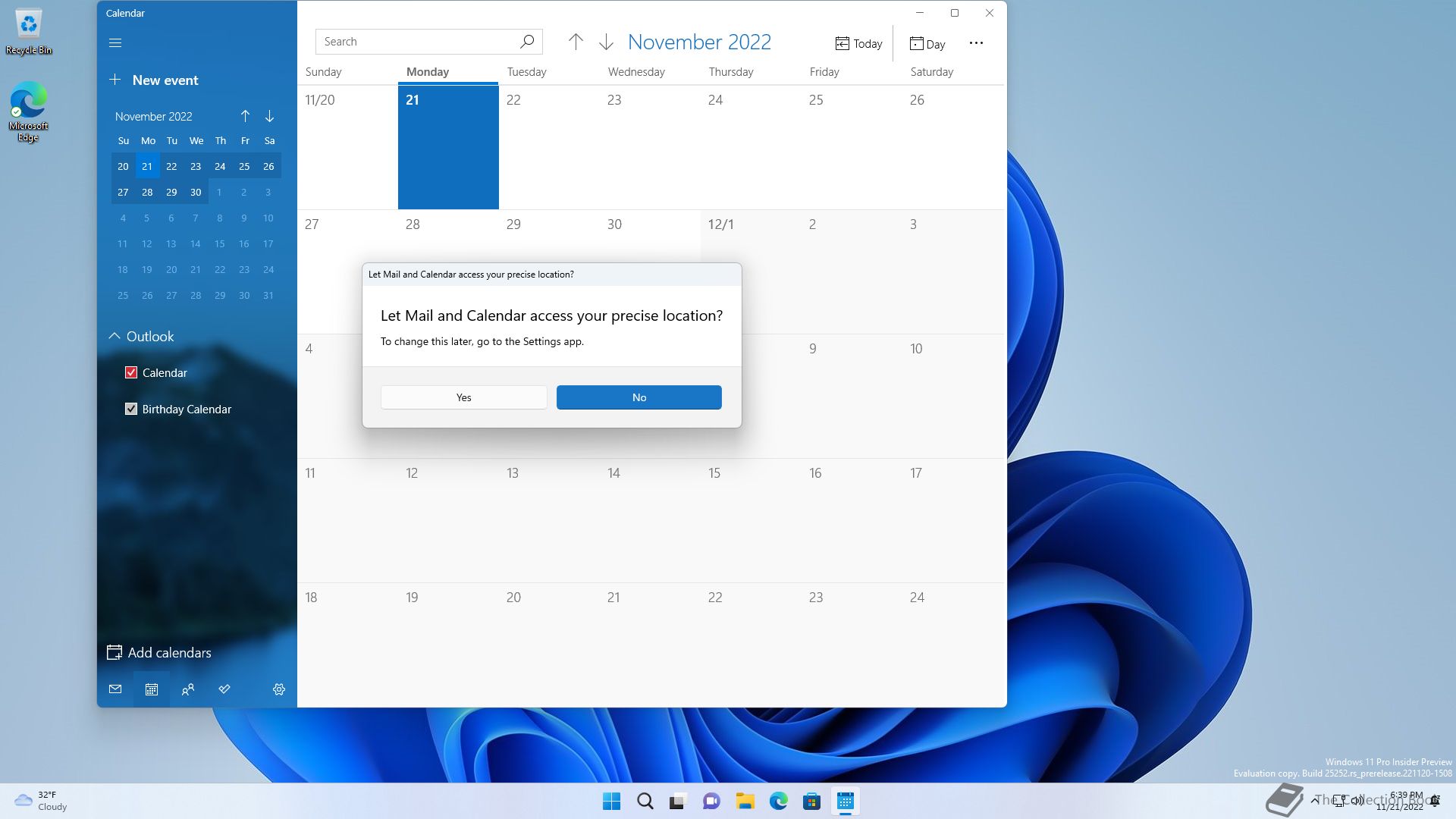Open People contacts icon in sidebar
Viewport: 1456px width, 819px height.
click(x=188, y=689)
